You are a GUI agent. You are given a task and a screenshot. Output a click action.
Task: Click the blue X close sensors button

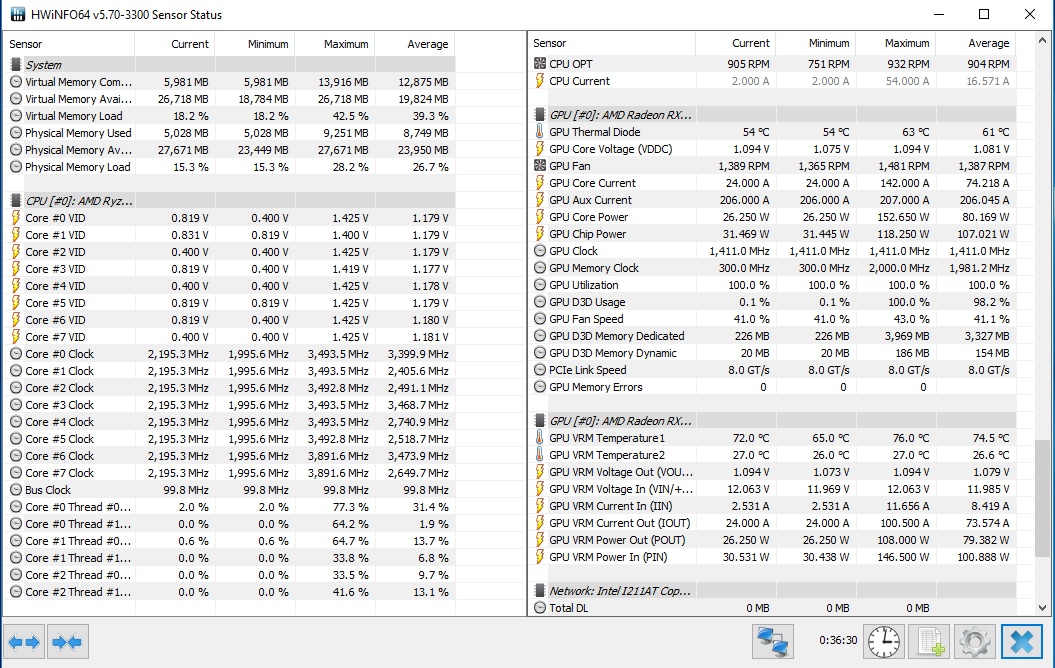pyautogui.click(x=1021, y=641)
